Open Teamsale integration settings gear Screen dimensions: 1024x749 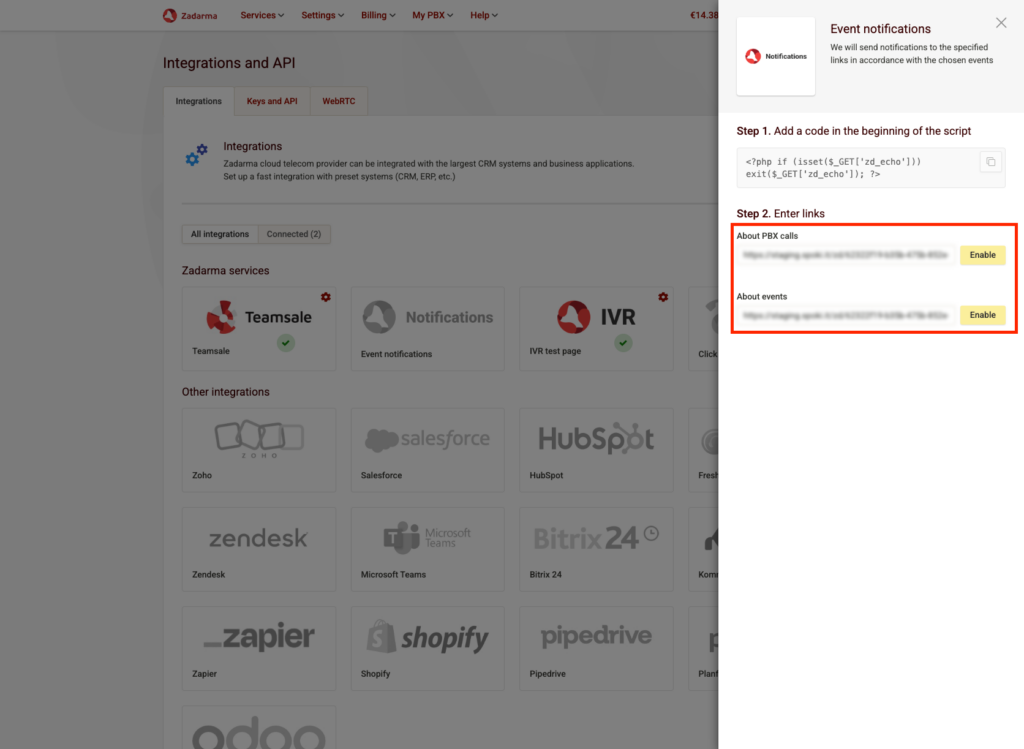point(326,297)
